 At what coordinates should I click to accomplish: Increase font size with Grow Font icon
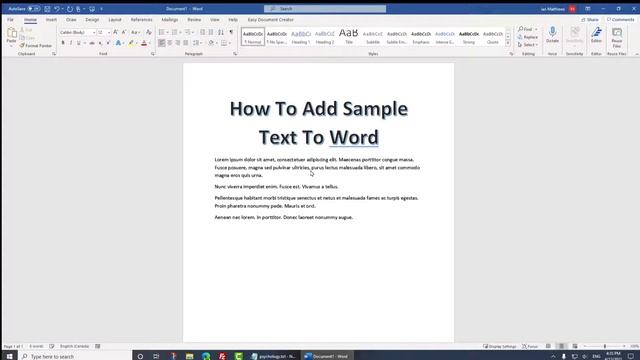coord(116,32)
